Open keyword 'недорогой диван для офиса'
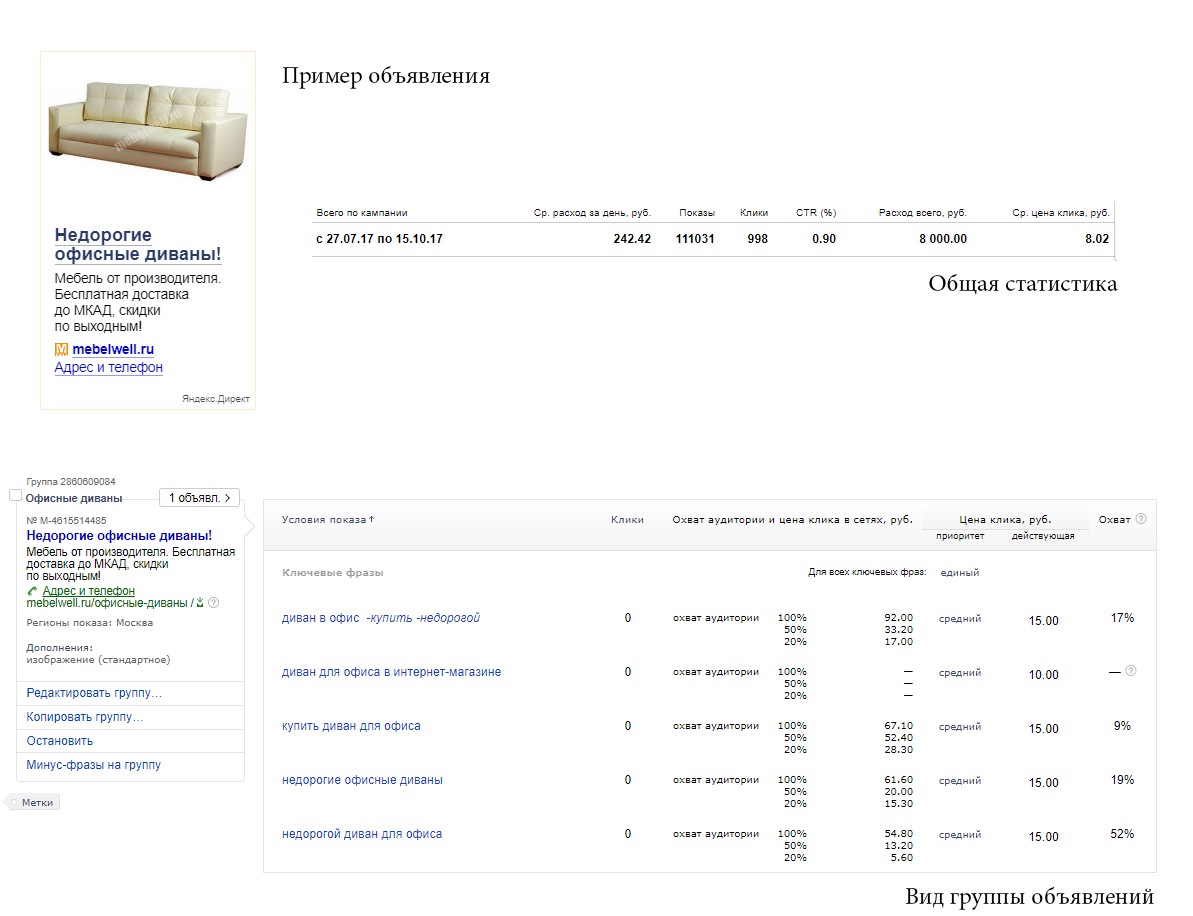1193x916 pixels. pos(361,834)
